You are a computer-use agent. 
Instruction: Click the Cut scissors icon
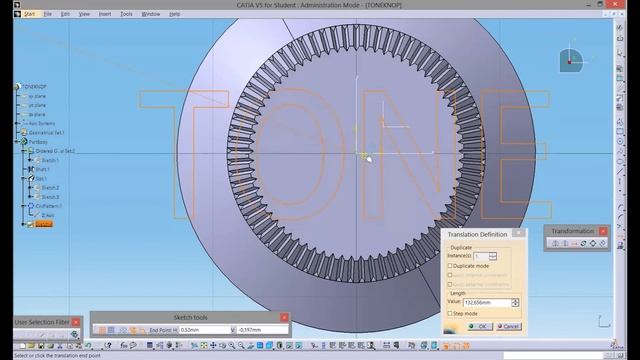coord(60,346)
